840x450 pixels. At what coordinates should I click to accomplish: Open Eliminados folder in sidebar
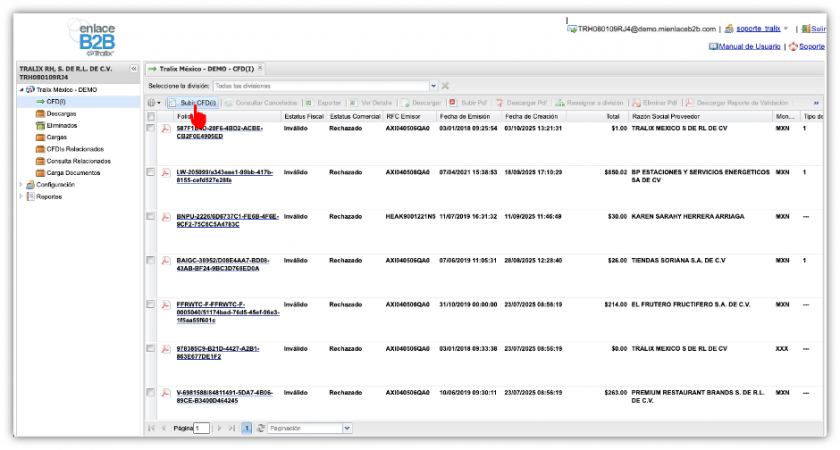point(62,125)
